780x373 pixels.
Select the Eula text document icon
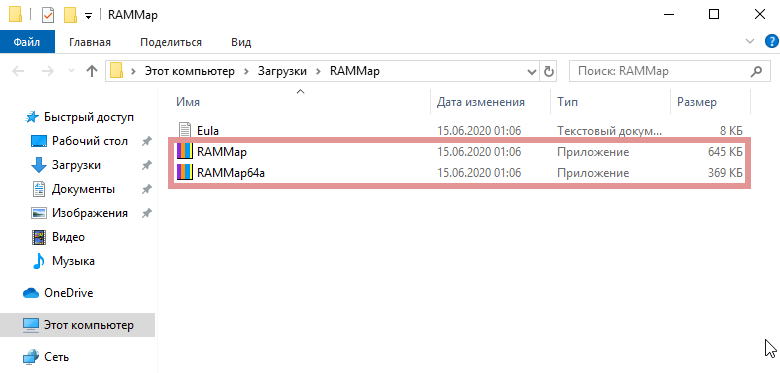[x=185, y=131]
